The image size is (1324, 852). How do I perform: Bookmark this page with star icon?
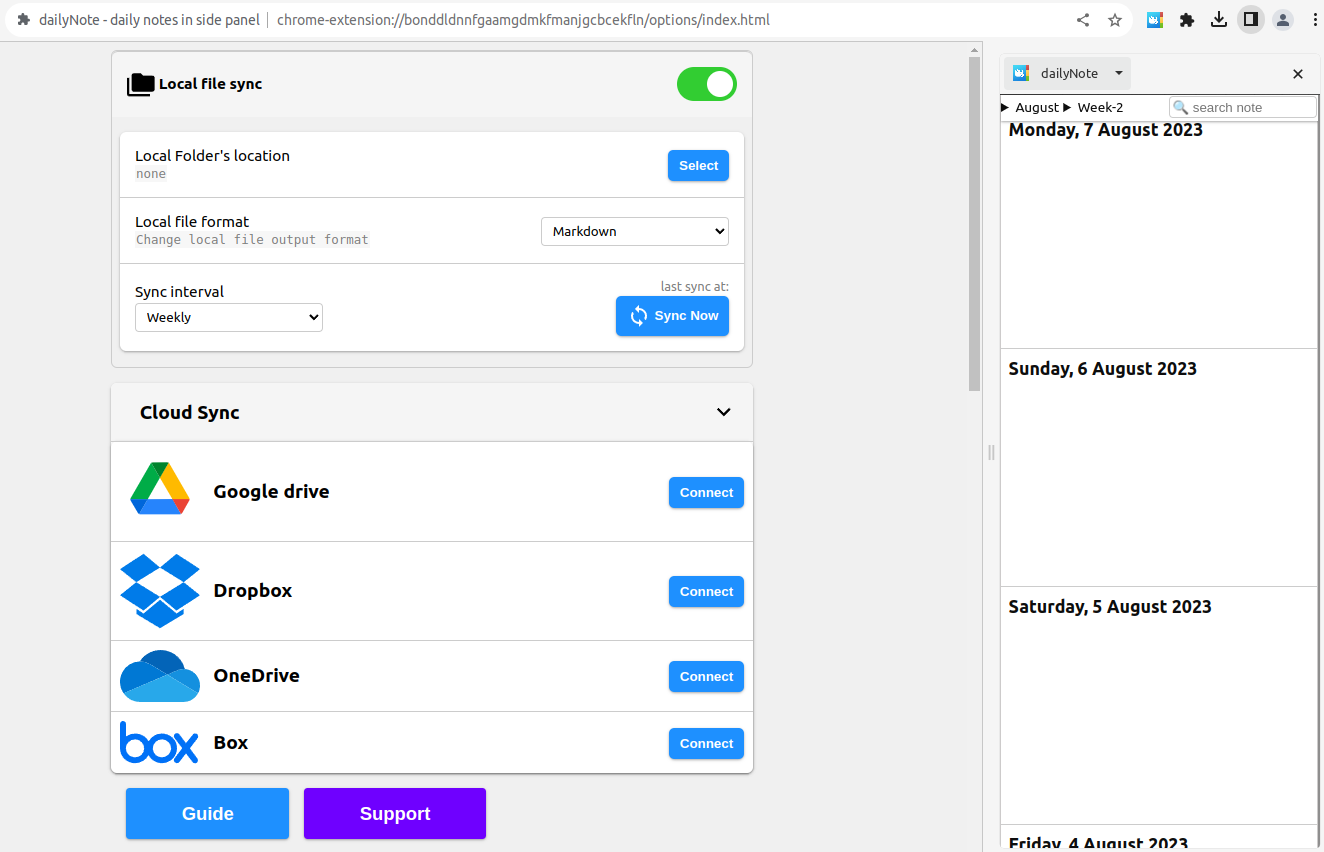[1115, 20]
